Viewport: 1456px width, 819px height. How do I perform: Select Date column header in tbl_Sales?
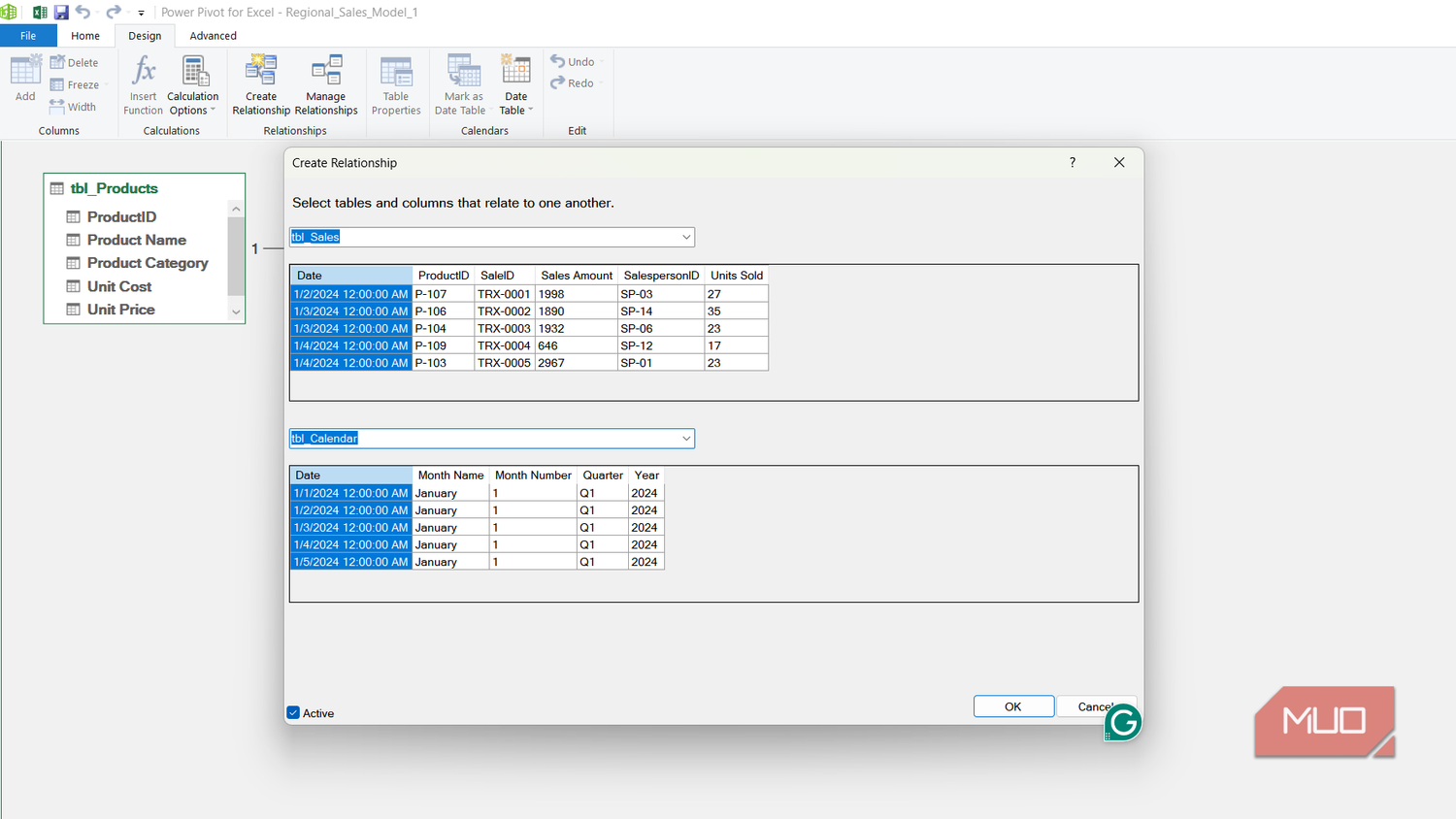[351, 276]
